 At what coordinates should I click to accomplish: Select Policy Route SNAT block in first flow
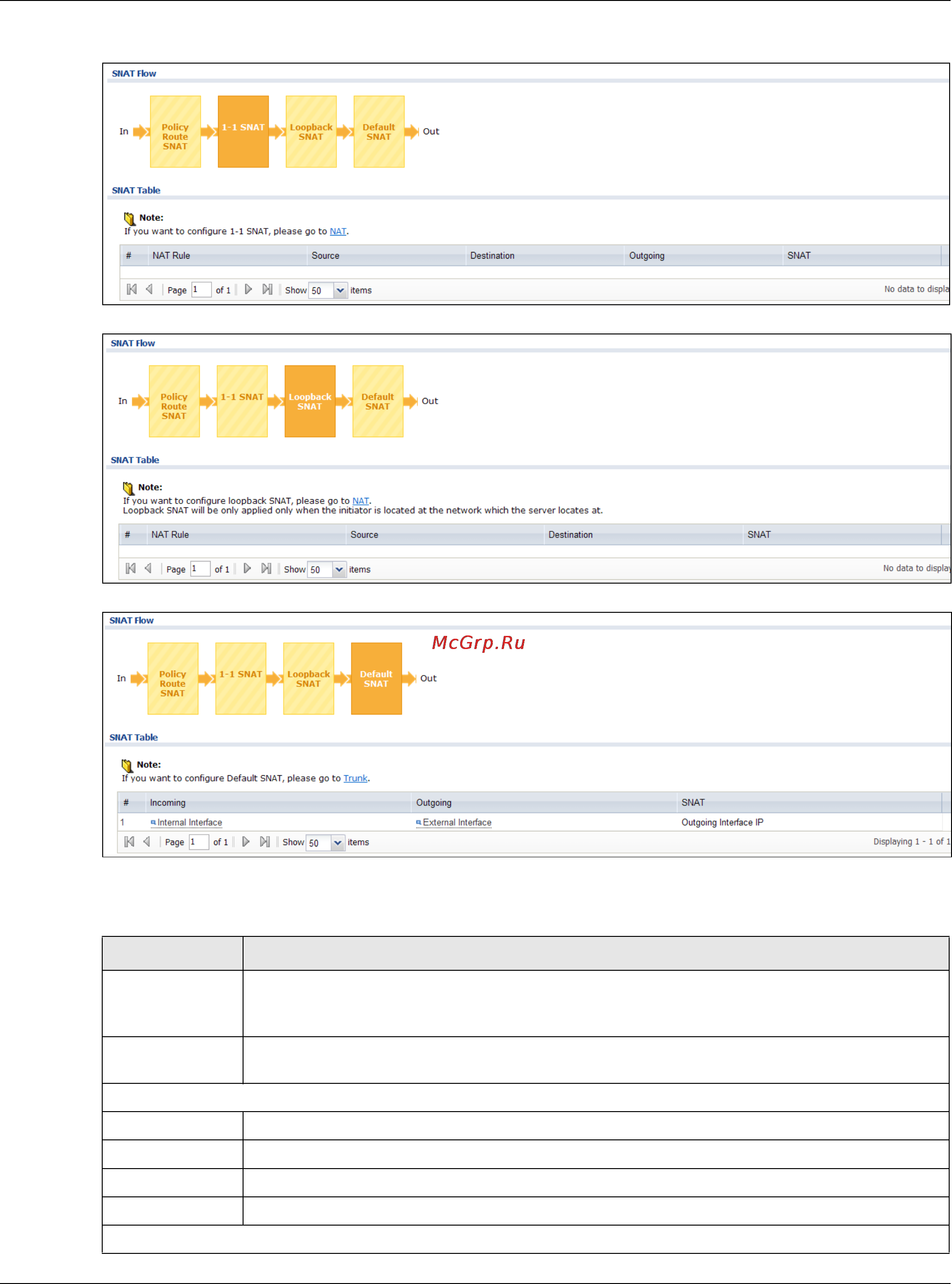click(x=175, y=131)
